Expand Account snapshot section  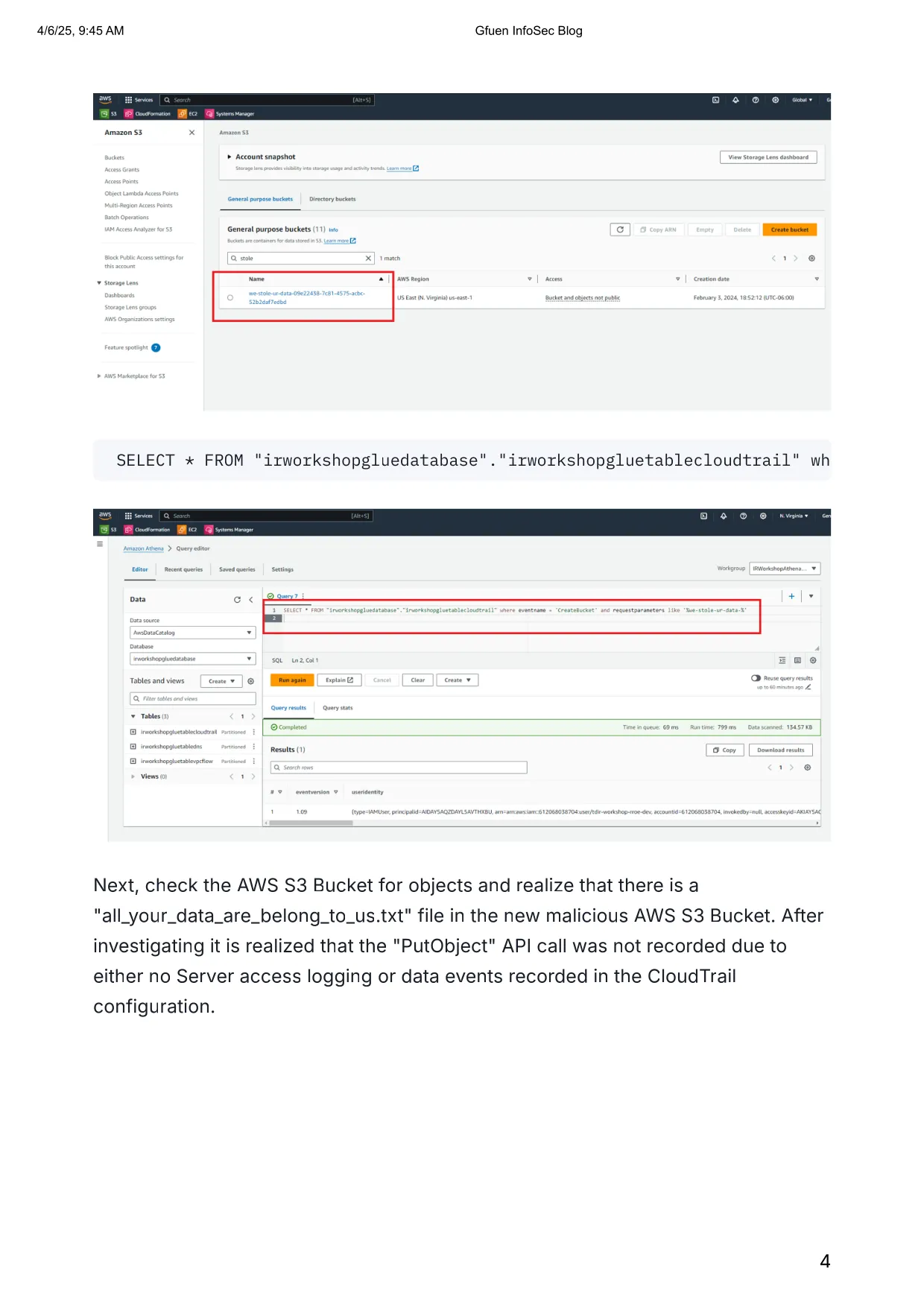point(230,157)
